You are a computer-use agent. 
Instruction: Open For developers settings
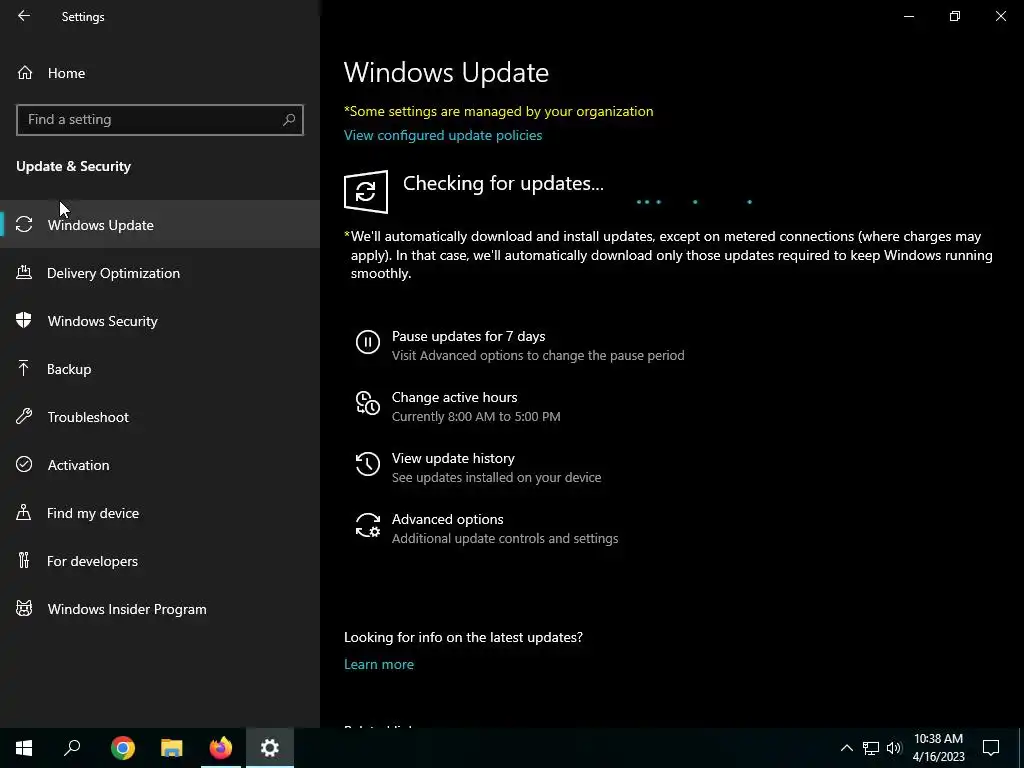[160, 560]
